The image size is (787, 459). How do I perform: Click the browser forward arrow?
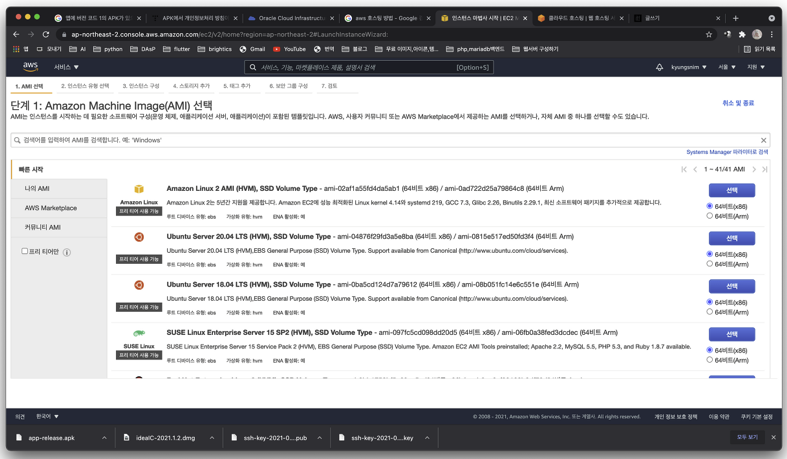click(x=31, y=34)
